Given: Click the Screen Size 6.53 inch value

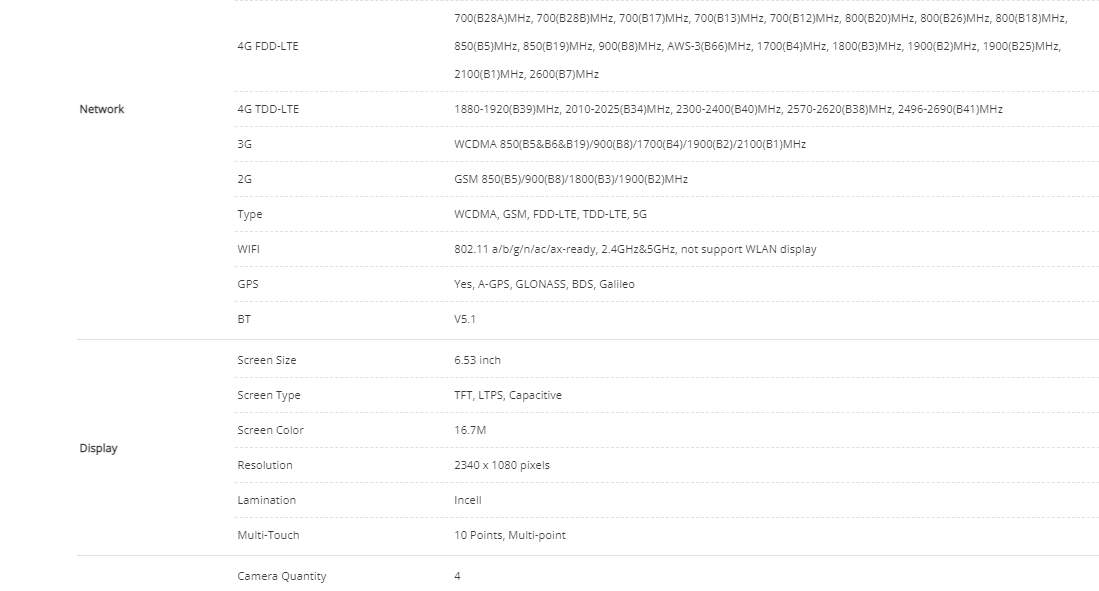Looking at the screenshot, I should pyautogui.click(x=477, y=360).
